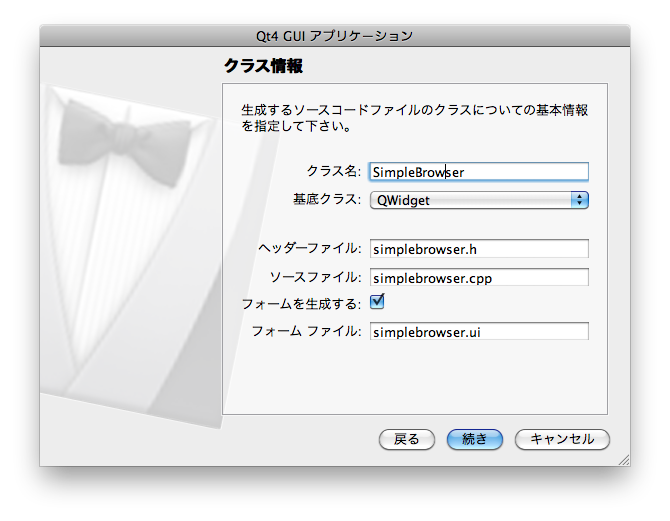Click the resize grip in window corner
Screen dimensions: 670x521
click(x=623, y=459)
